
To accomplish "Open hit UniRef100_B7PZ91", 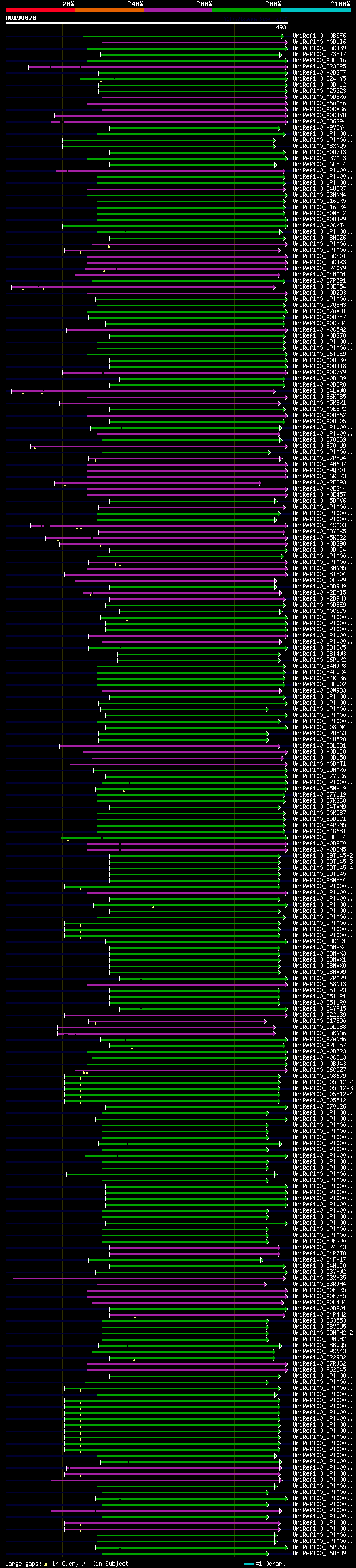I will (319, 280).
